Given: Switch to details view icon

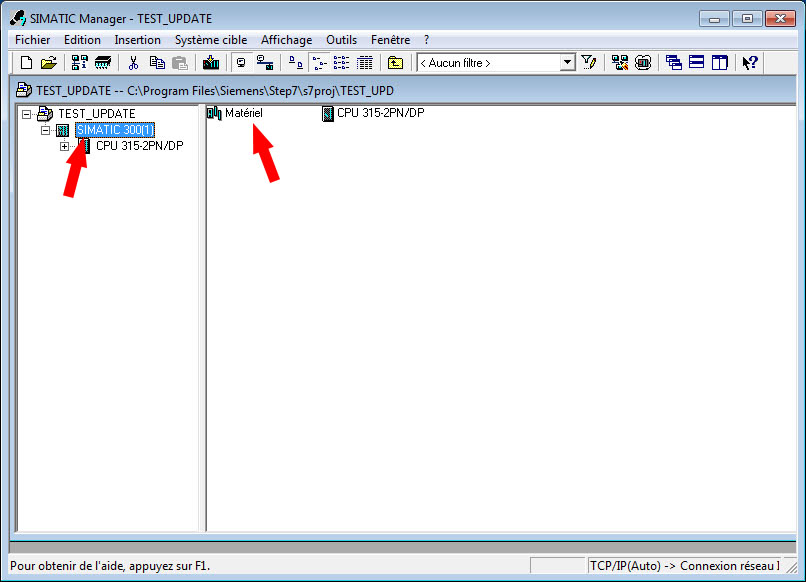Looking at the screenshot, I should (x=365, y=63).
